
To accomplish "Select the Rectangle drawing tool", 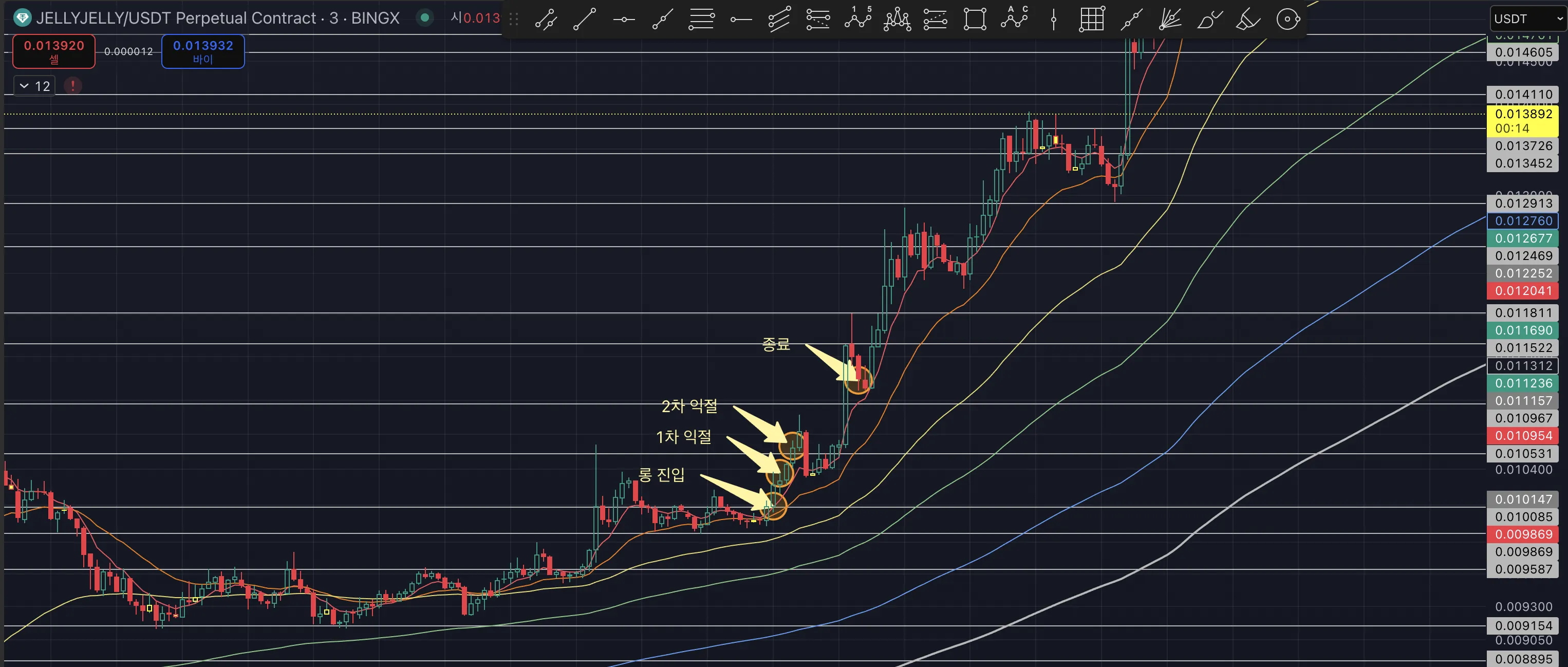I will pos(975,19).
